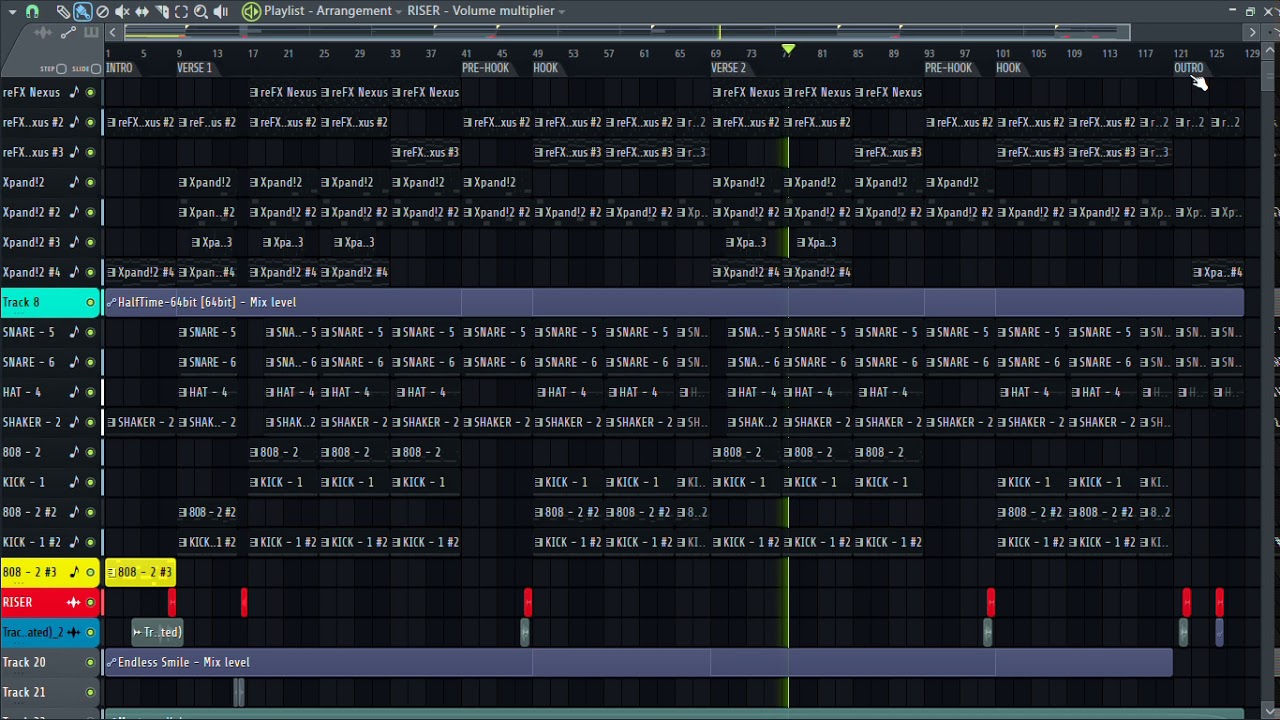Select Endless Smile Mix level automation clip
Viewport: 1280px width, 720px height.
click(x=638, y=662)
